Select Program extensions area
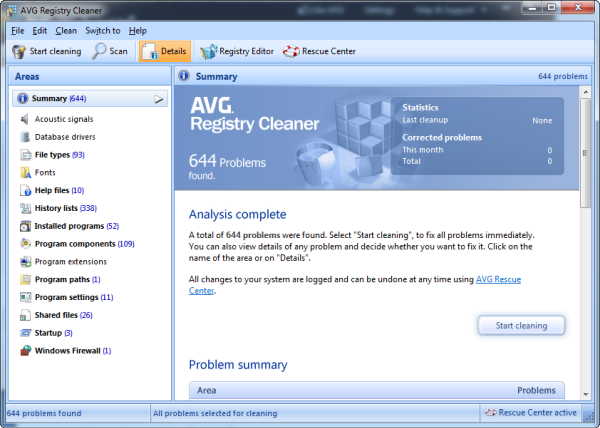 (71, 262)
